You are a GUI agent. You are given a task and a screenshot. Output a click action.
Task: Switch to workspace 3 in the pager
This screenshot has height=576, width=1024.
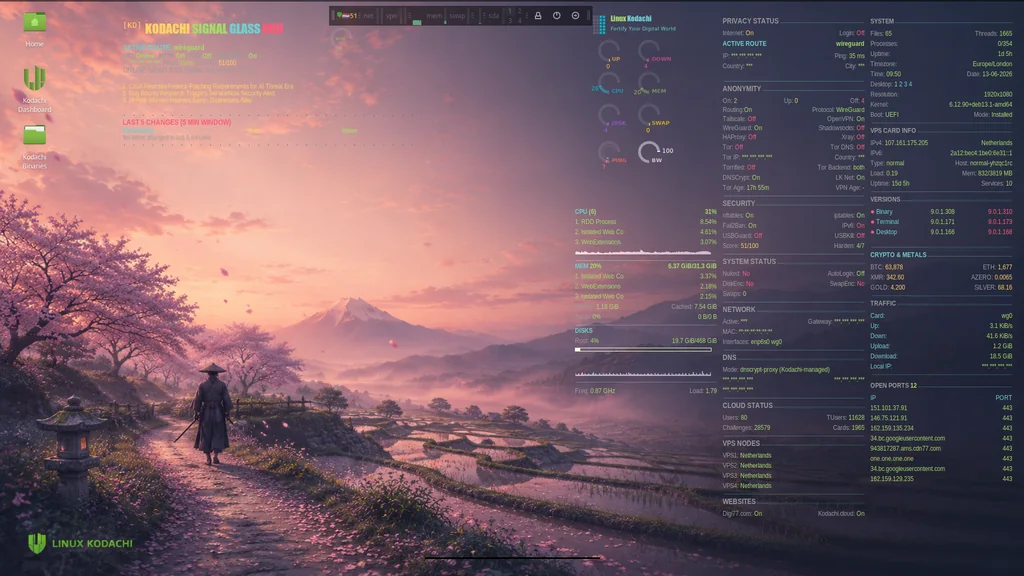click(510, 20)
